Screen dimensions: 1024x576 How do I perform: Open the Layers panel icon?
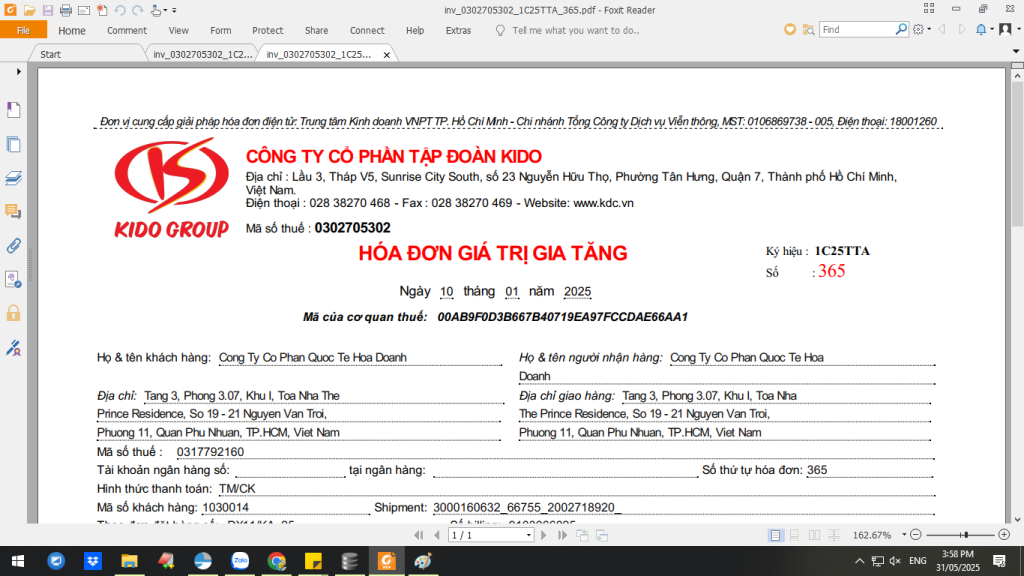[x=13, y=178]
